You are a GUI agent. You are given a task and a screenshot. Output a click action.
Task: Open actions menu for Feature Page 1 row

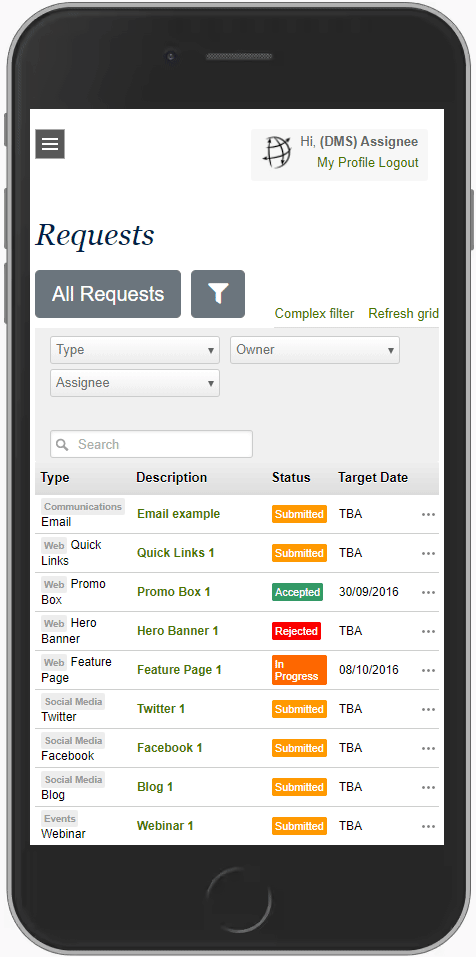point(428,671)
